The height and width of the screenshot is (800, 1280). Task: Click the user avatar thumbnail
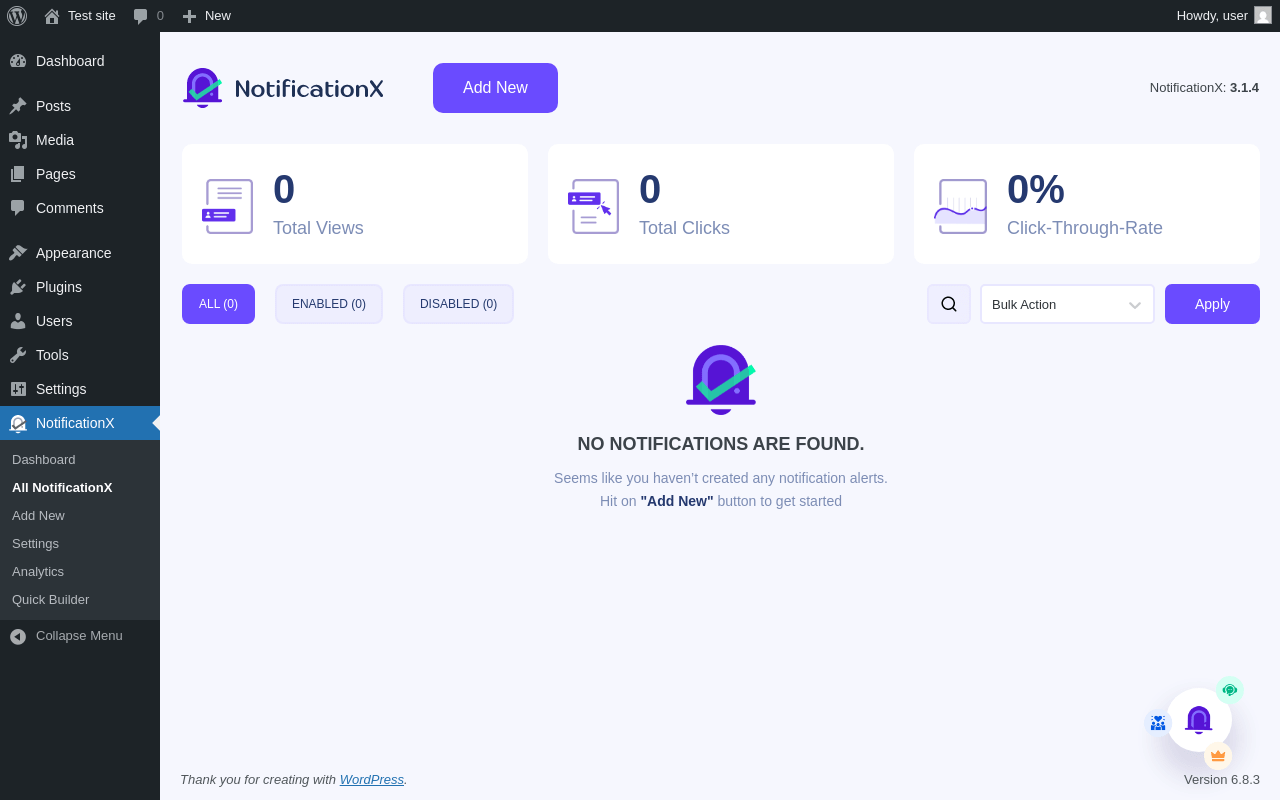(x=1263, y=15)
